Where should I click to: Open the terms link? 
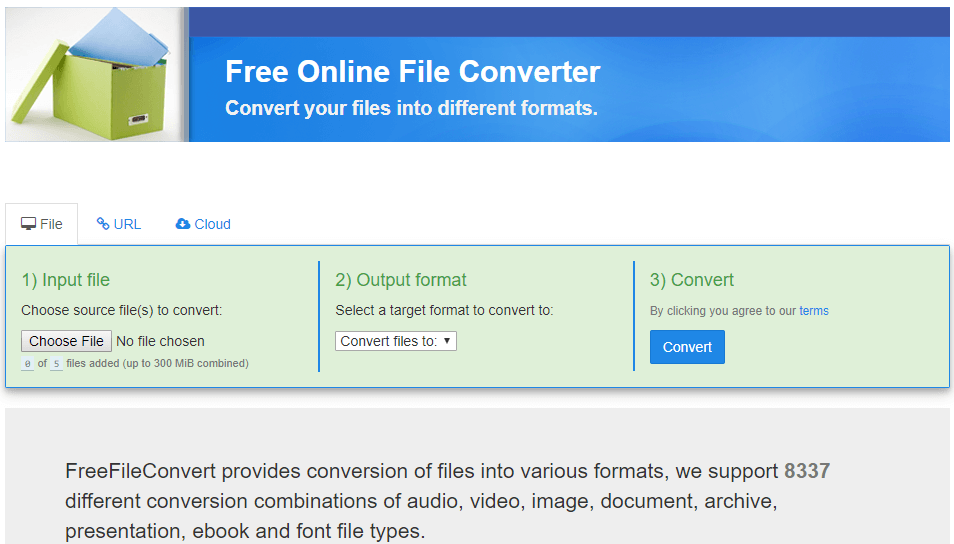(813, 311)
